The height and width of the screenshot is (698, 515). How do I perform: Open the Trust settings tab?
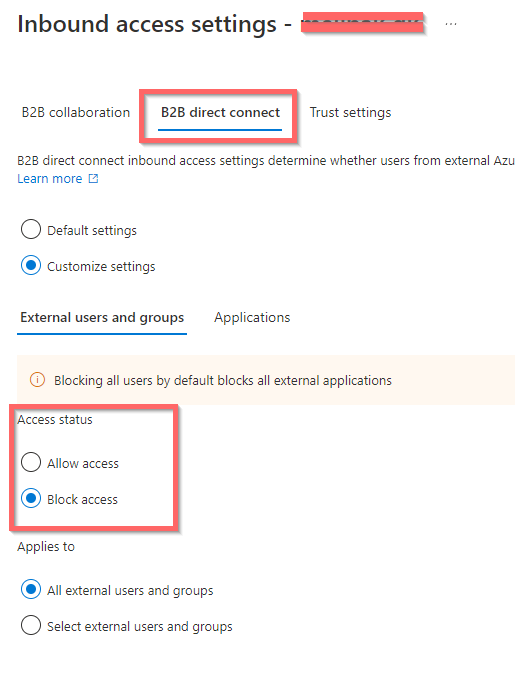[x=350, y=113]
